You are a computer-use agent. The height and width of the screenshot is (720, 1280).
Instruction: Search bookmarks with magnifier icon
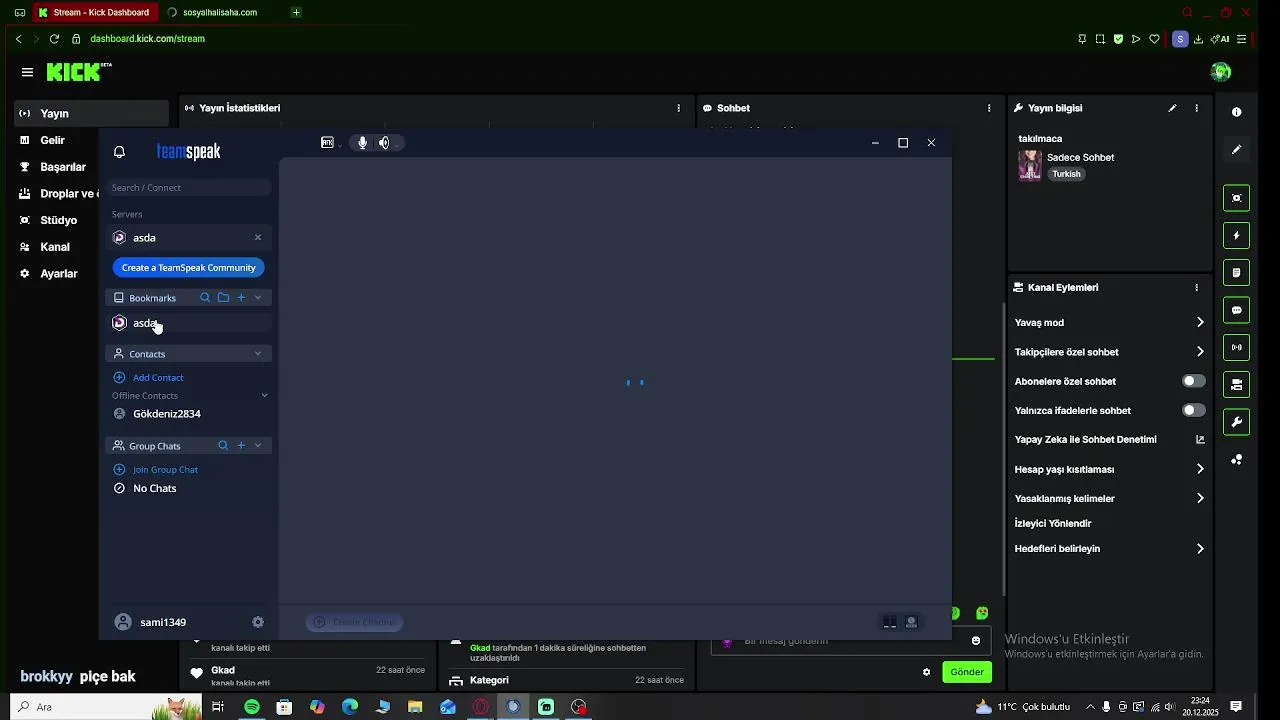(x=205, y=298)
